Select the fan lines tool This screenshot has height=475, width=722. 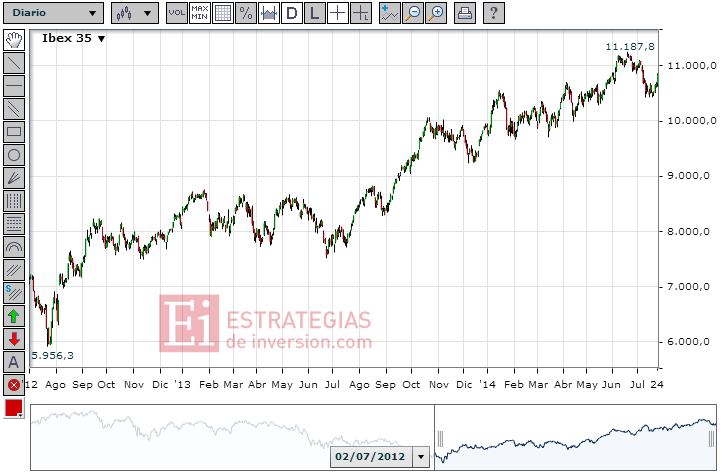[x=14, y=178]
